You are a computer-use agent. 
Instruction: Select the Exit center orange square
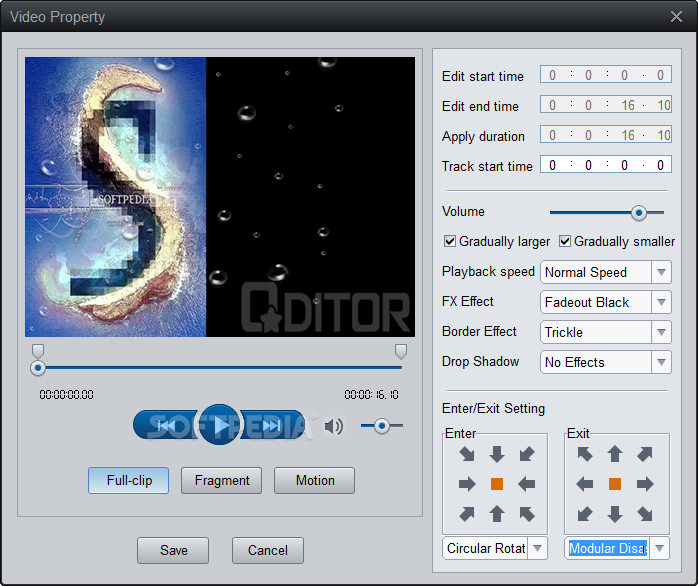point(615,484)
